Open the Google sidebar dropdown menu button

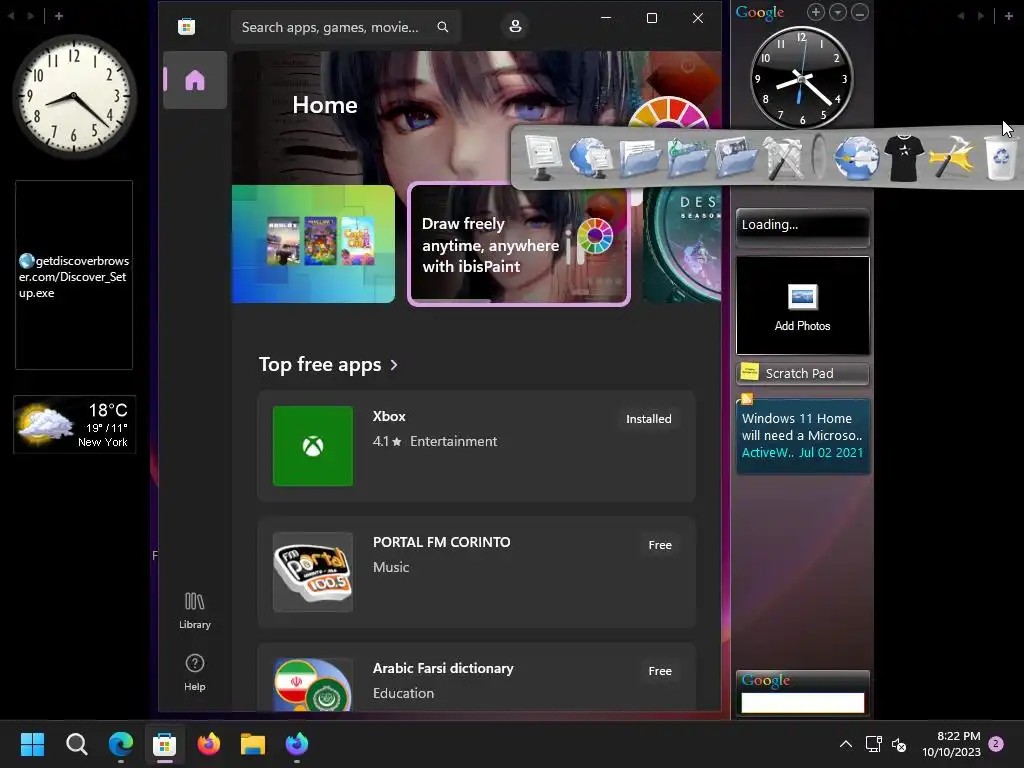pos(838,12)
